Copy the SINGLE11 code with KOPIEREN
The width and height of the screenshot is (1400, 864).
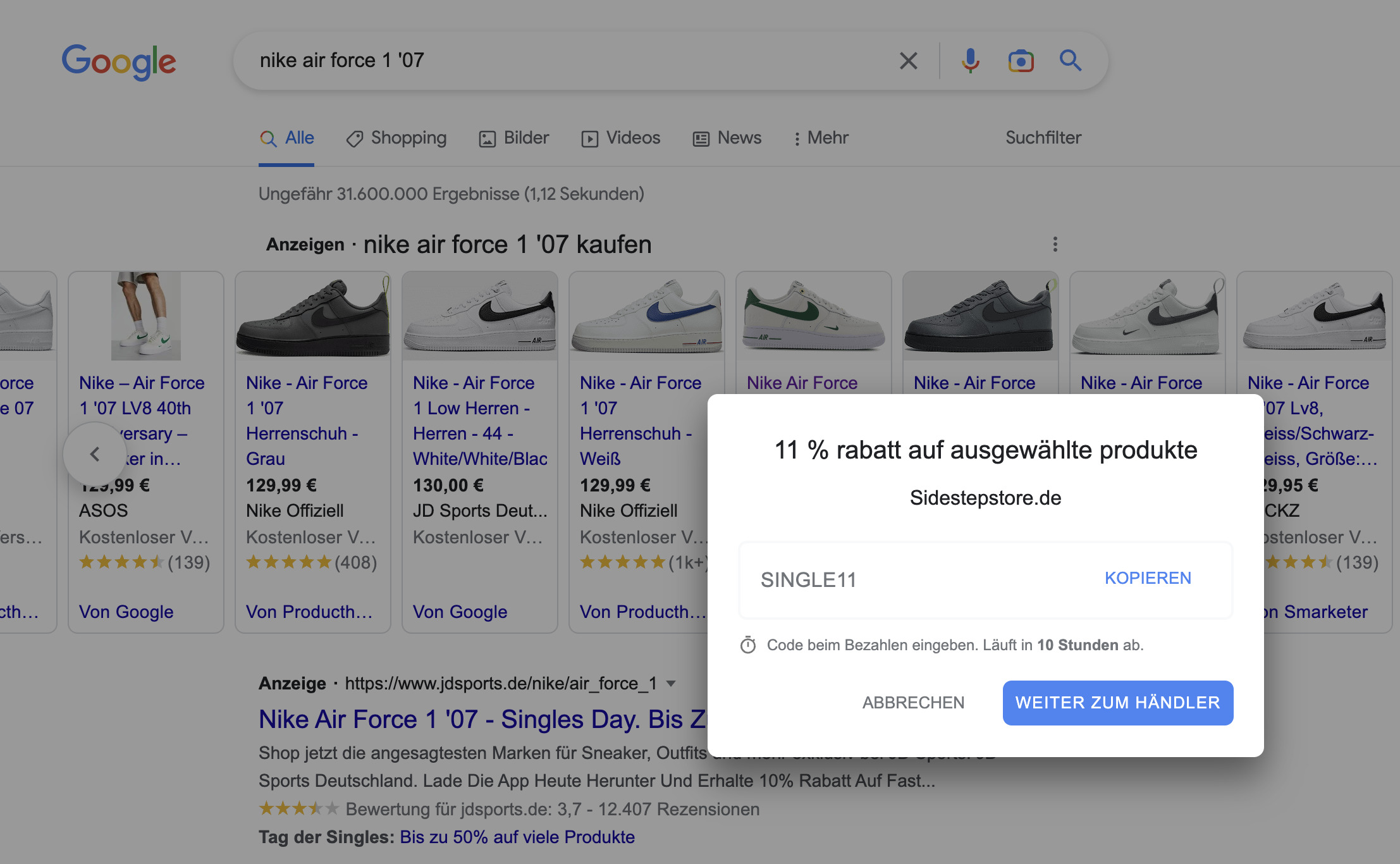(x=1148, y=578)
